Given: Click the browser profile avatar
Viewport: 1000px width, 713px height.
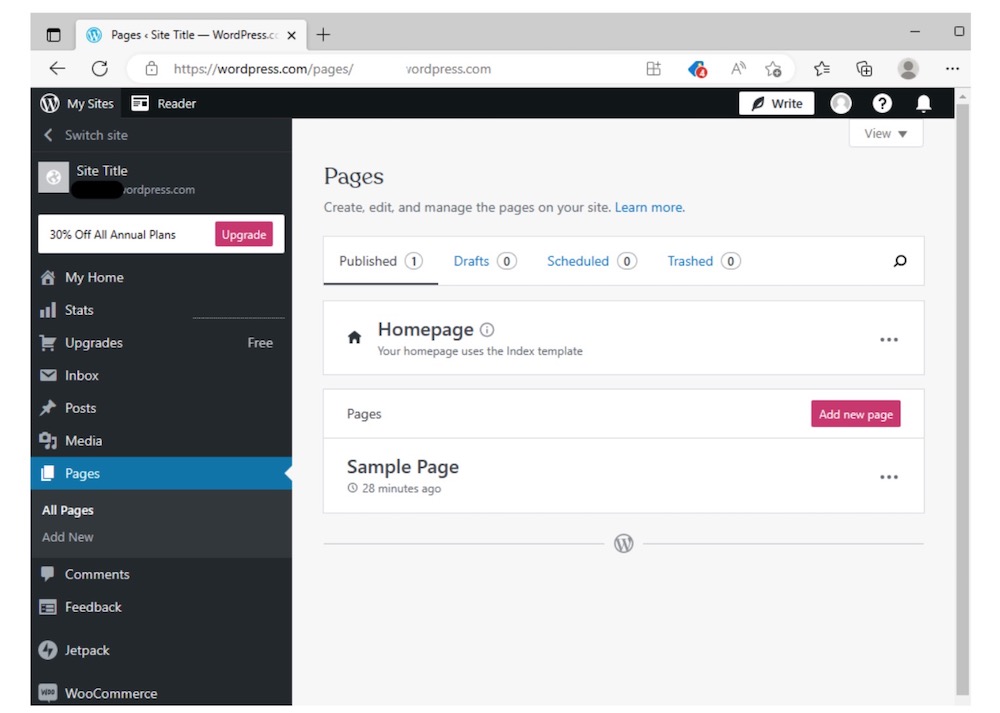Looking at the screenshot, I should pyautogui.click(x=908, y=69).
